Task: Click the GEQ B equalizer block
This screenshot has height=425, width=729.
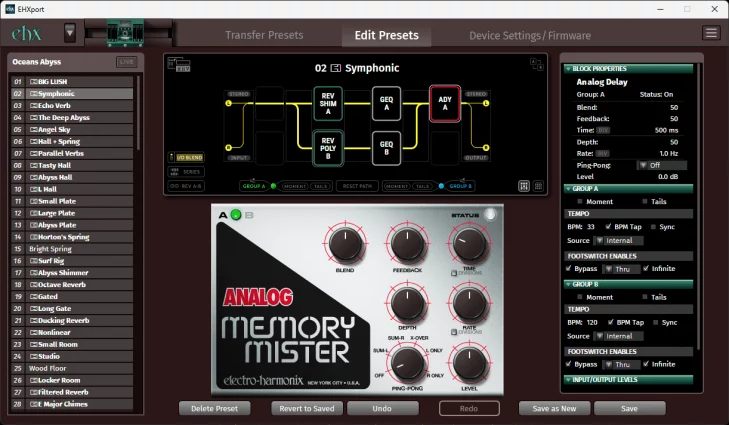Action: [x=387, y=147]
